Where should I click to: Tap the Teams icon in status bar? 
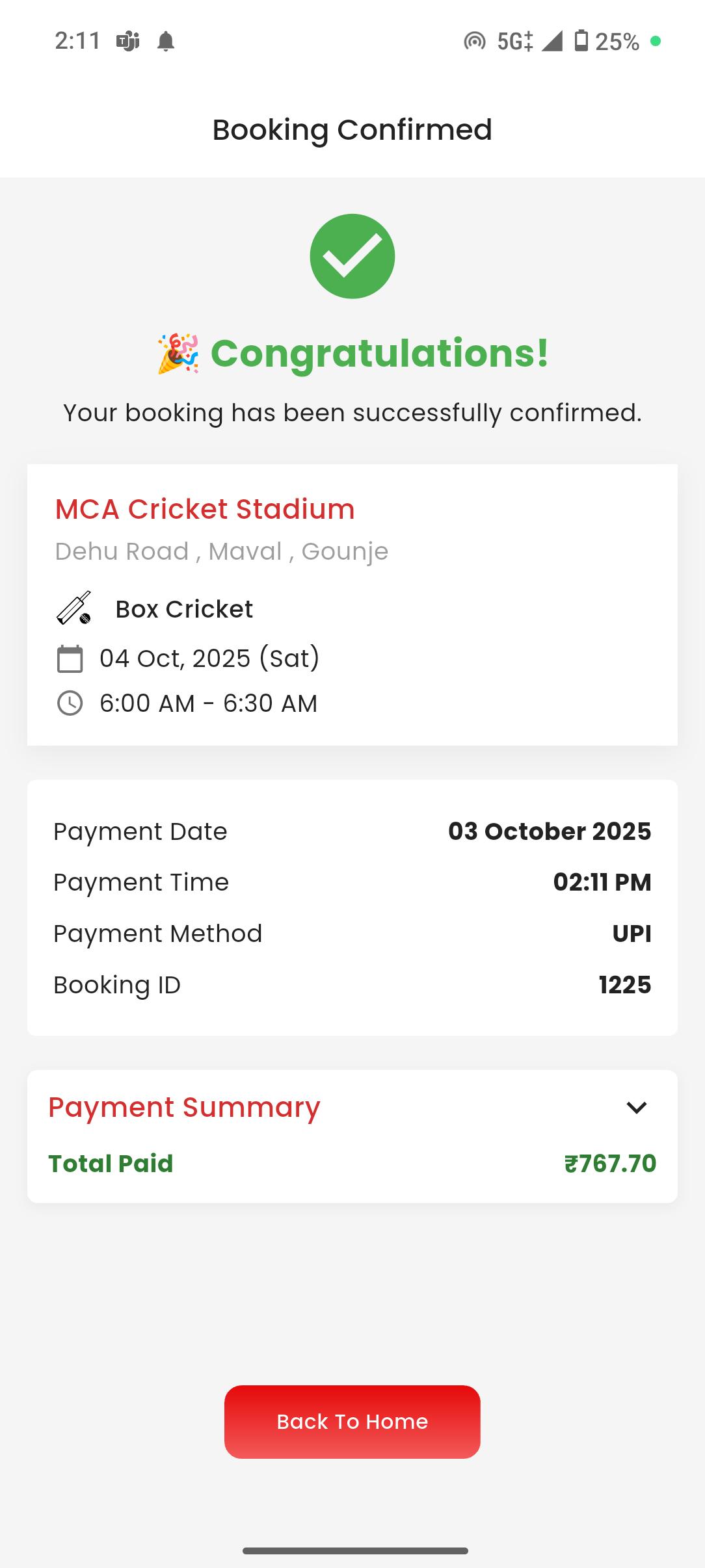click(127, 42)
